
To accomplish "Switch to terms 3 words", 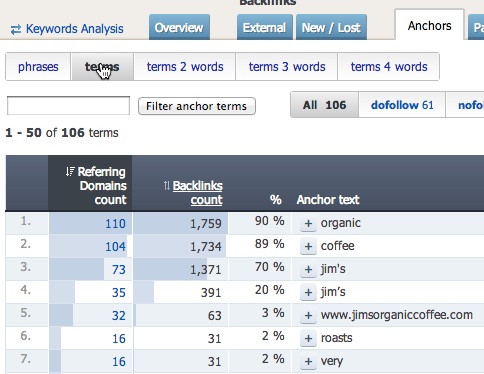I will coord(287,67).
